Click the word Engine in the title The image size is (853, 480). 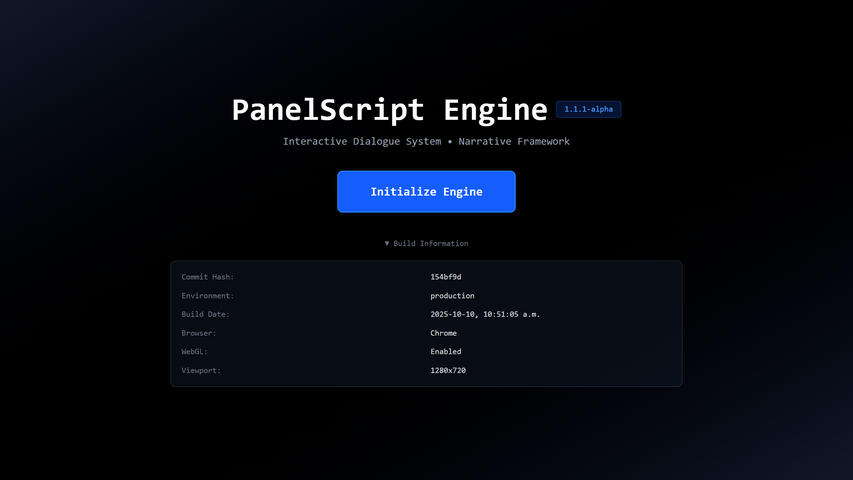(x=495, y=110)
